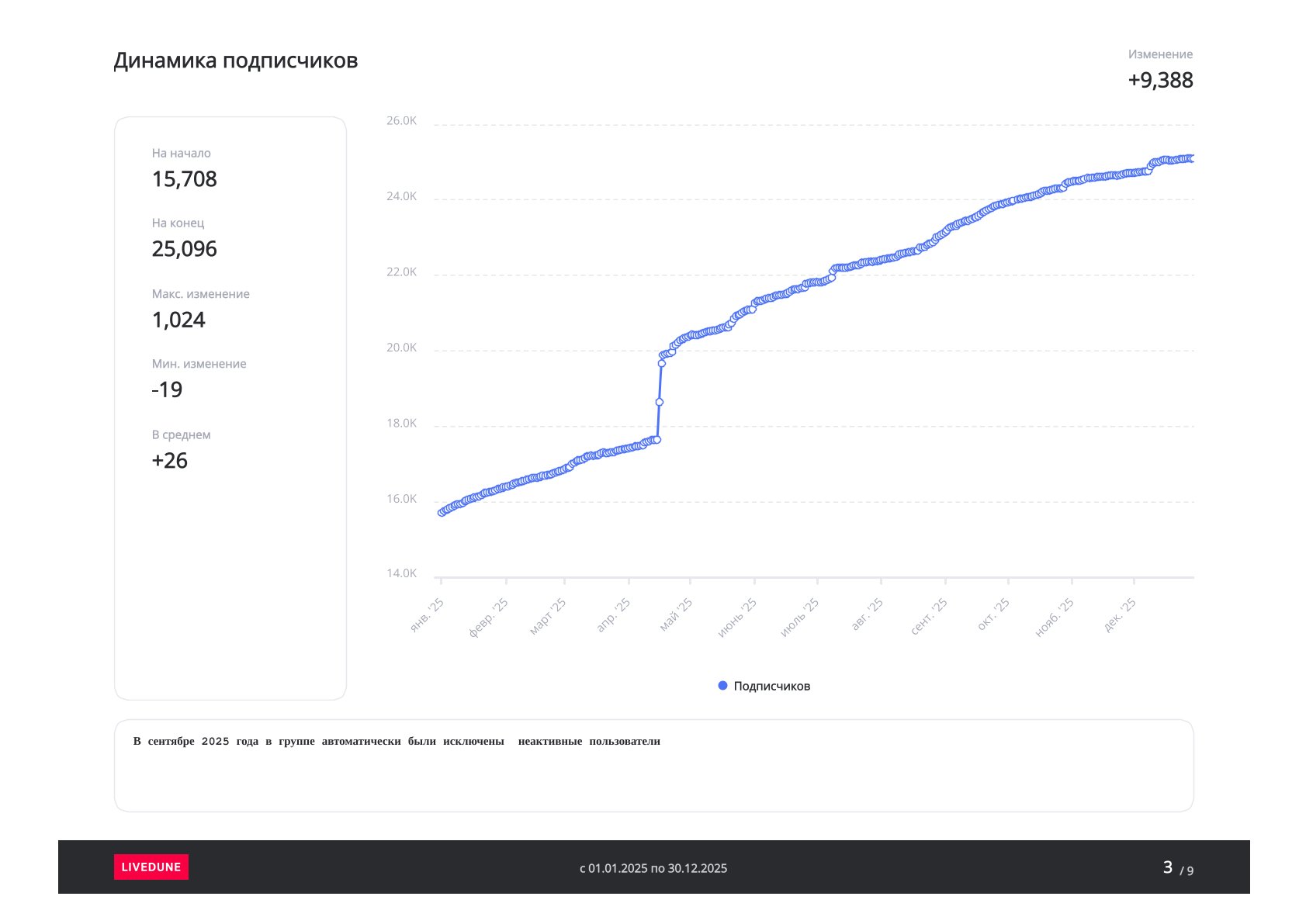Screen dimensions: 1306x924
Task: Click the дек. '25 x-axis label
Action: pos(1120,615)
